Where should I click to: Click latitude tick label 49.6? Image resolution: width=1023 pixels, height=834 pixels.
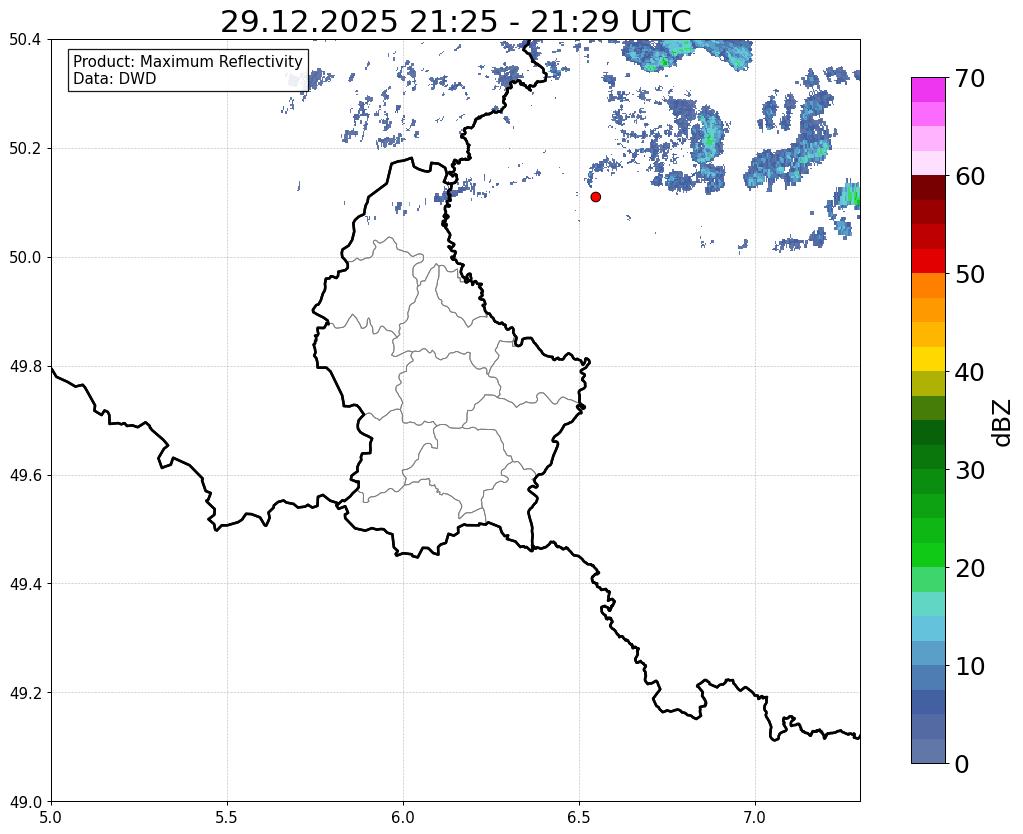tap(25, 476)
